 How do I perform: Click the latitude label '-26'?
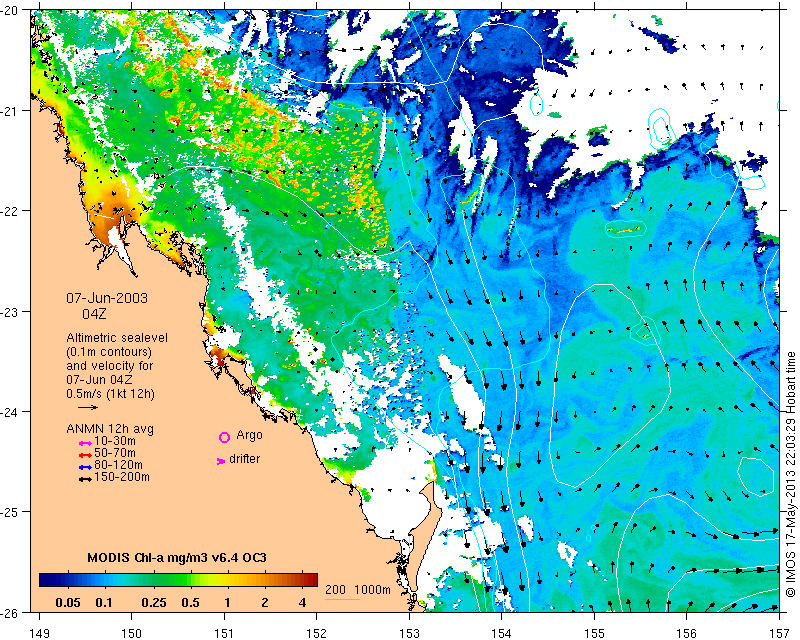(10, 612)
